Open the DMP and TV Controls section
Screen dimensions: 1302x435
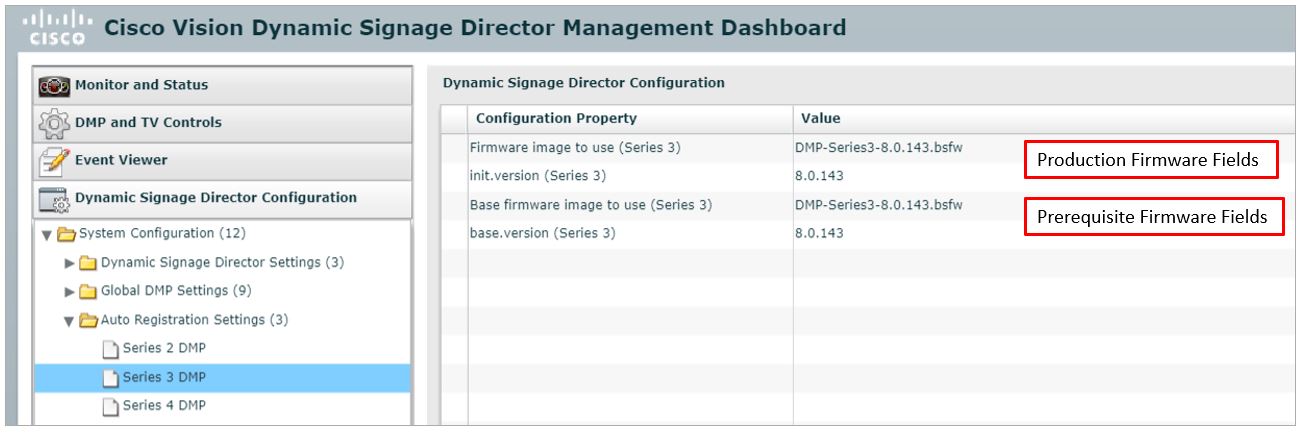pyautogui.click(x=223, y=123)
